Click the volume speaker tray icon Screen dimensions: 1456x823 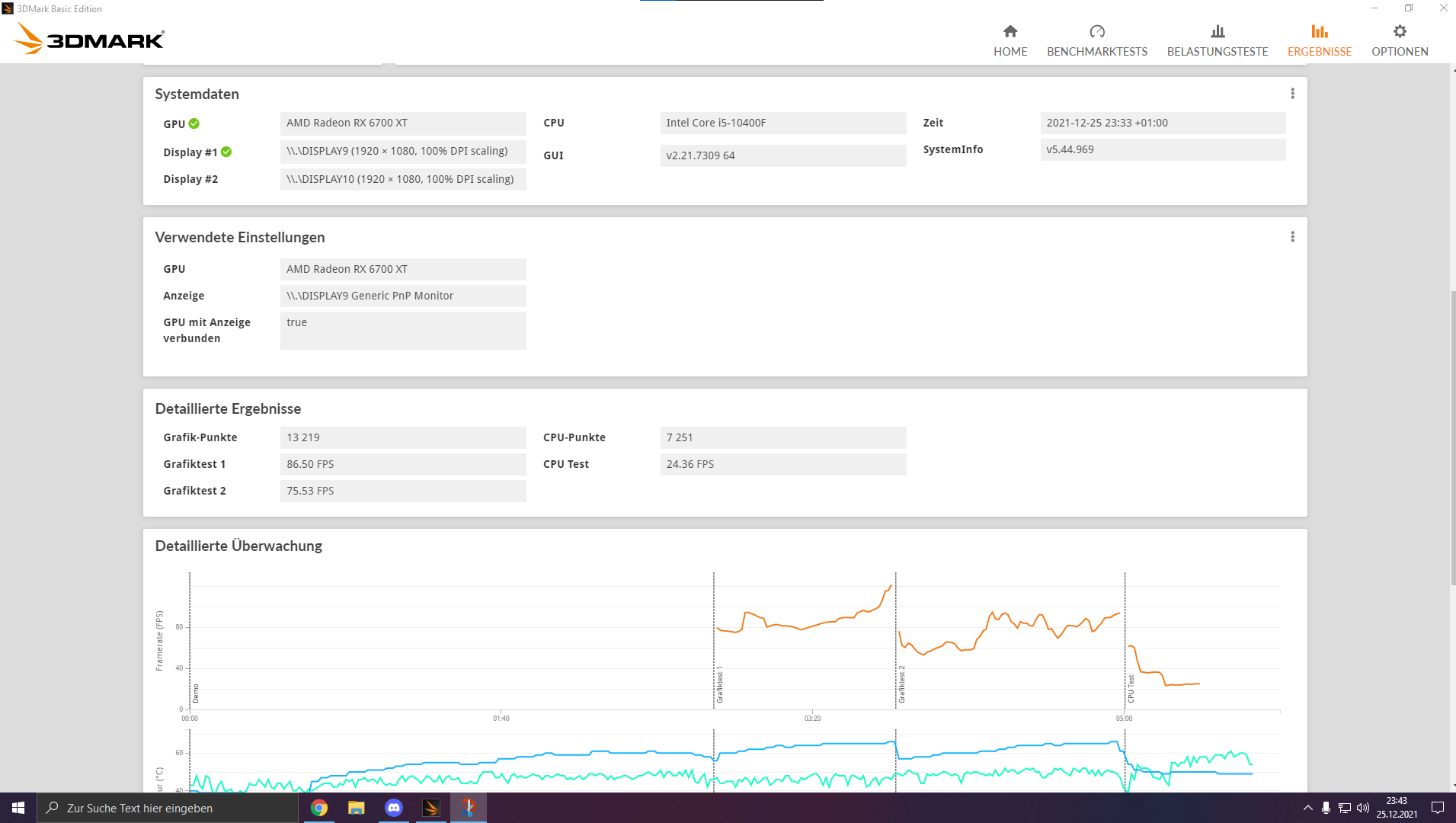pos(1363,808)
